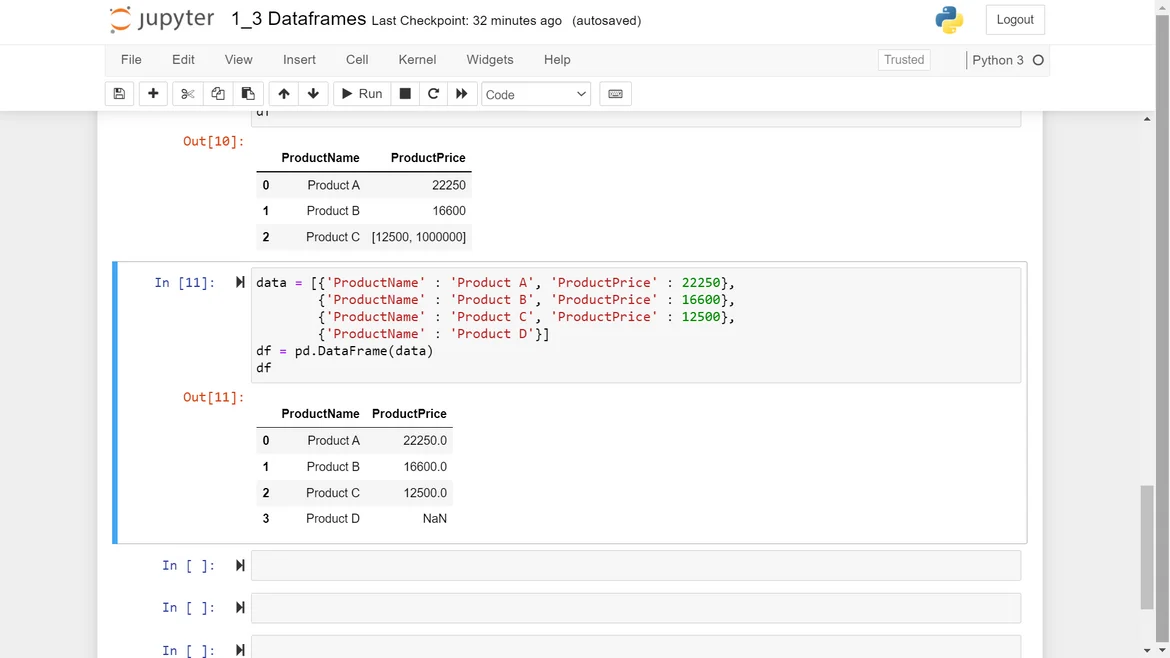Insert a cell below with plus icon
1170x658 pixels.
[153, 94]
